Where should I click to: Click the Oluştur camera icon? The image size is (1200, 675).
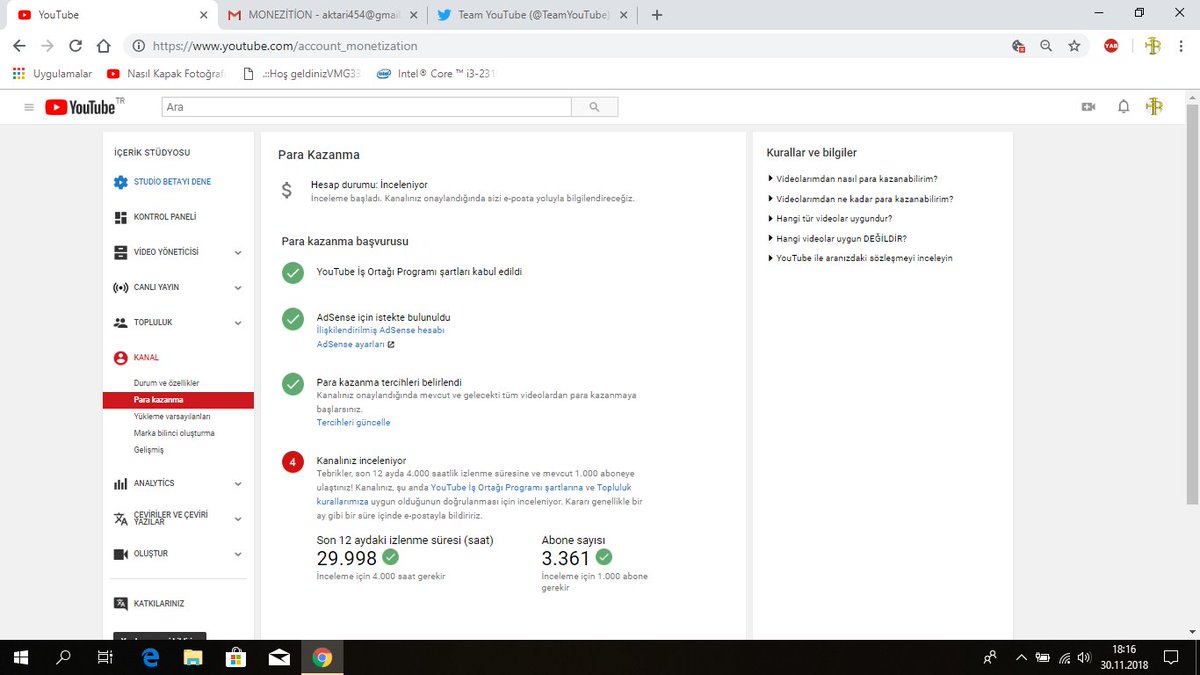coord(121,554)
